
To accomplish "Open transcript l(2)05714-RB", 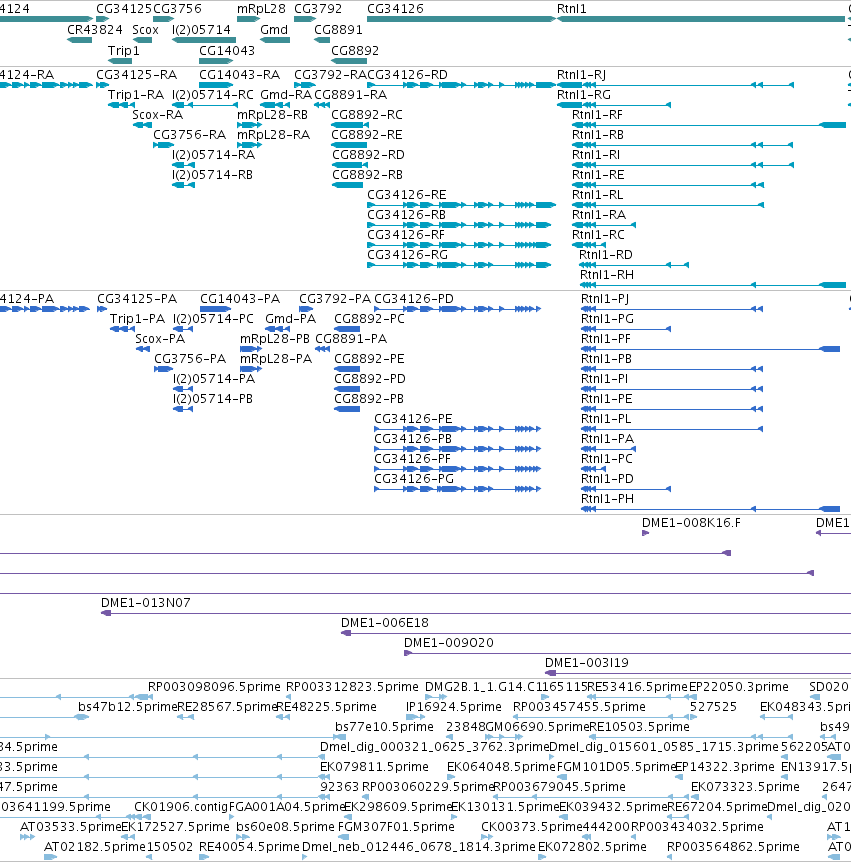I will click(x=212, y=175).
